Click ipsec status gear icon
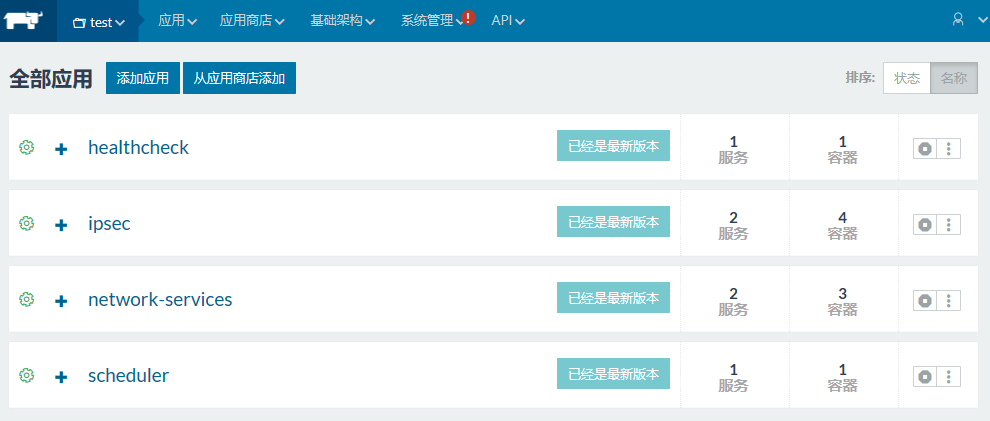 coord(26,223)
